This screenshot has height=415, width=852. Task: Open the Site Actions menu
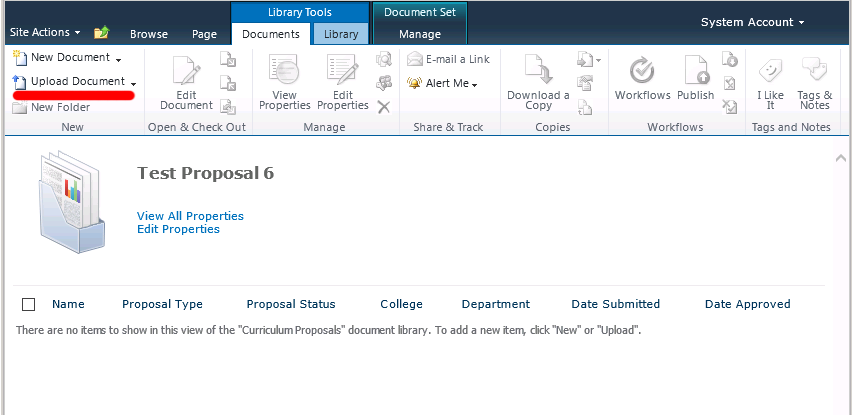tap(45, 33)
